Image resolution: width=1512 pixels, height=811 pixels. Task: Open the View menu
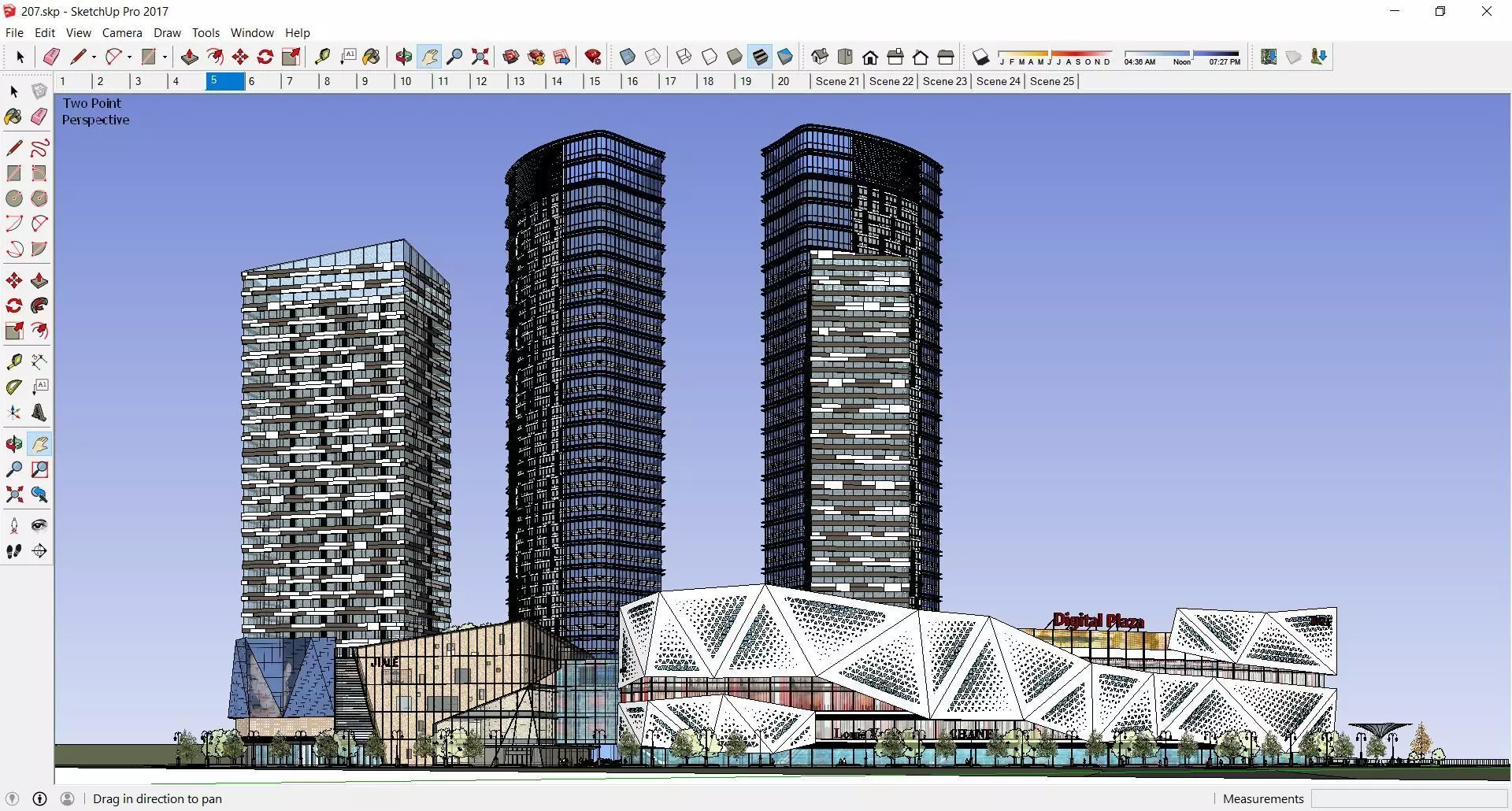tap(79, 33)
